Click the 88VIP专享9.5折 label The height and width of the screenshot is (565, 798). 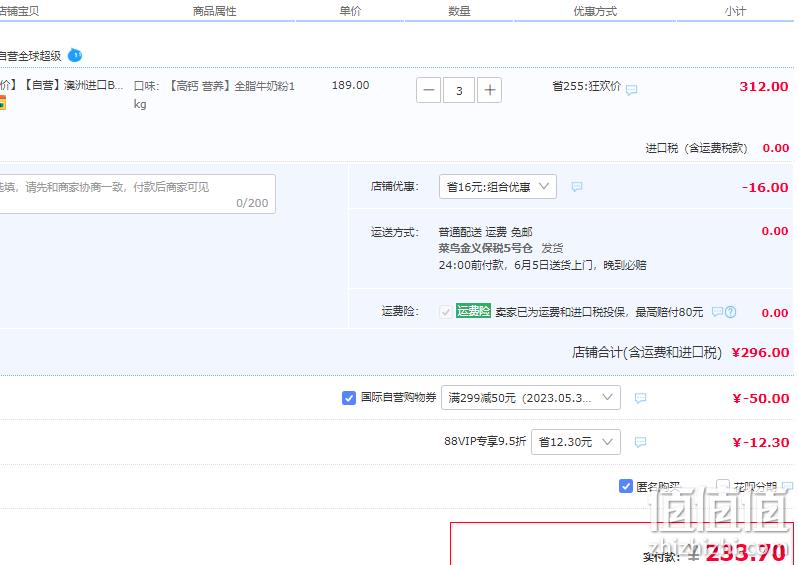pyautogui.click(x=485, y=441)
